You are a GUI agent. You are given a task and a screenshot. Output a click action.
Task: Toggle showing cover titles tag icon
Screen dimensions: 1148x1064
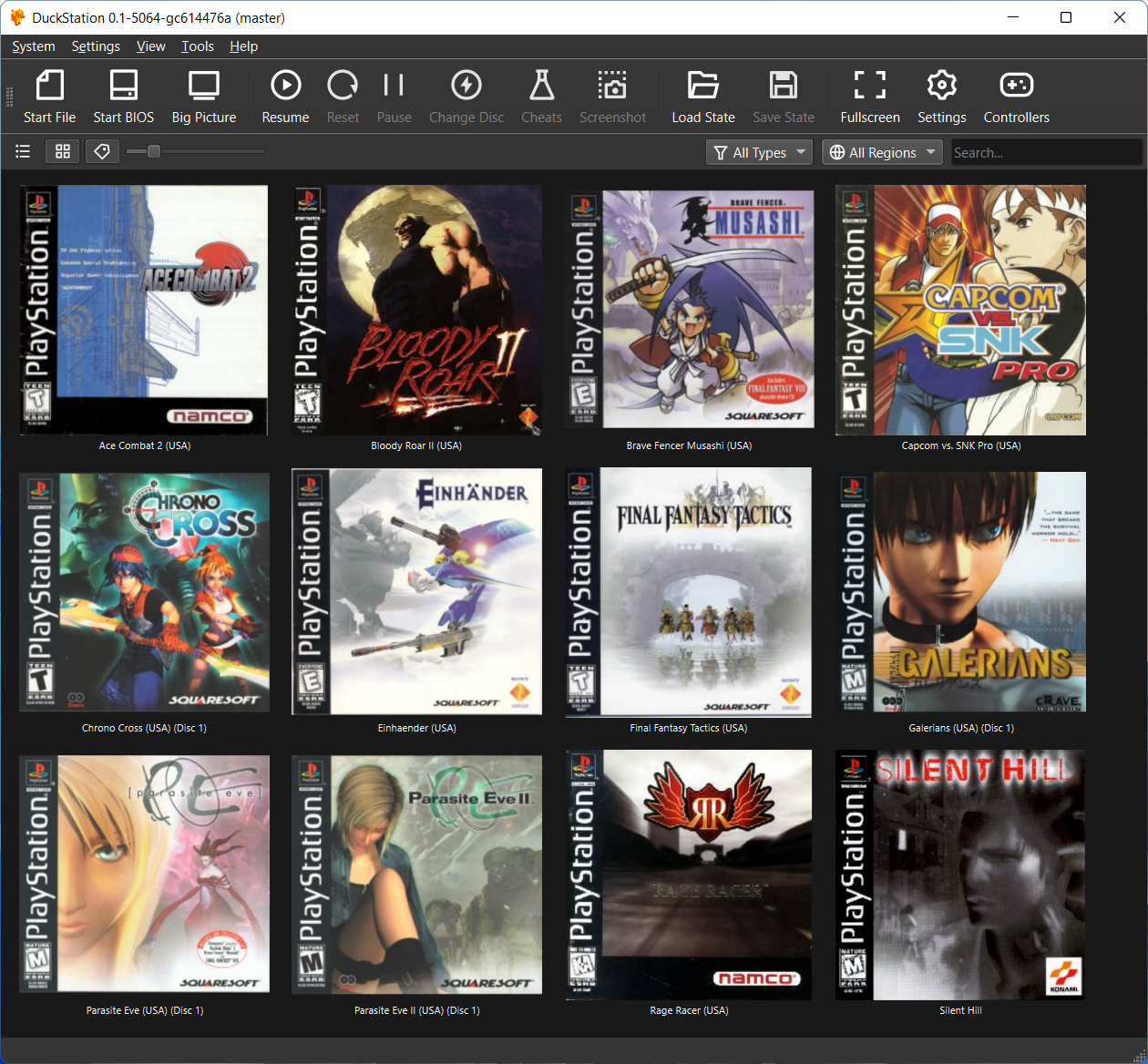click(x=102, y=152)
